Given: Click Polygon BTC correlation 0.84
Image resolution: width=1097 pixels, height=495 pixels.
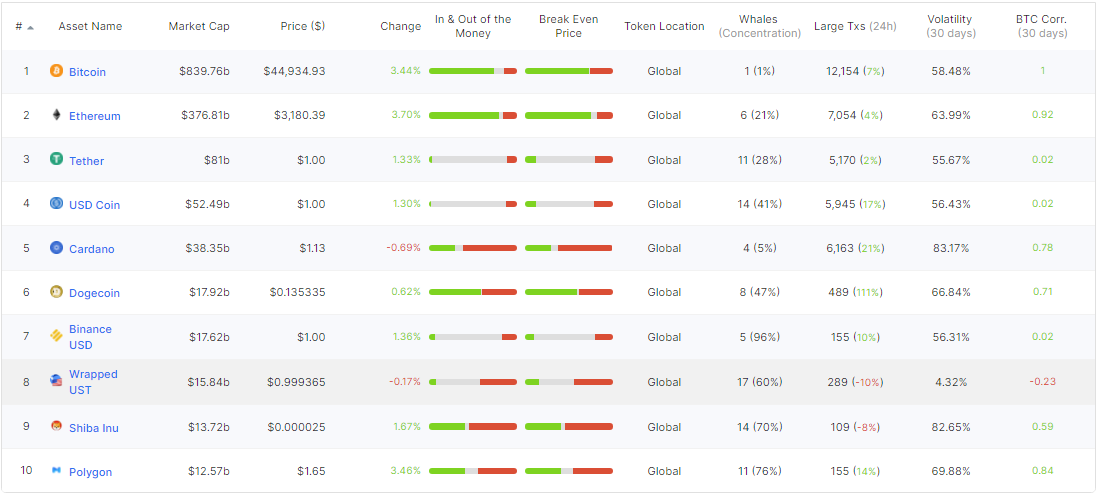Looking at the screenshot, I should click(x=1042, y=471).
